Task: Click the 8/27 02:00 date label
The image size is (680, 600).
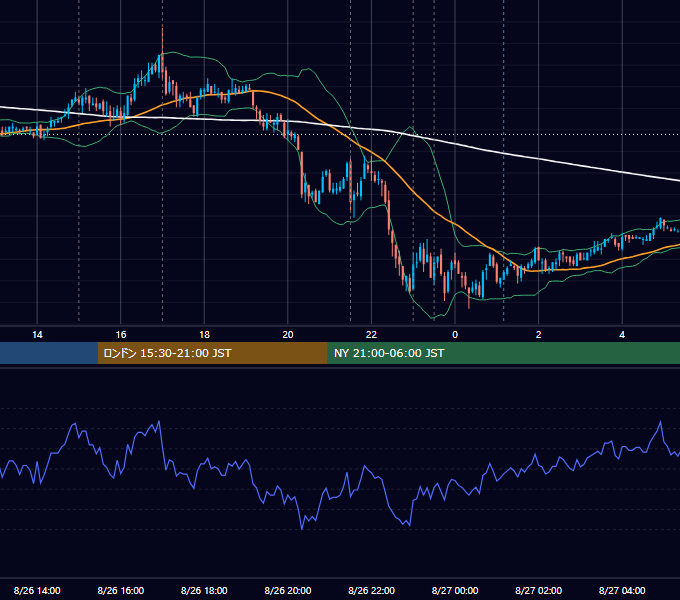Action: click(x=539, y=590)
